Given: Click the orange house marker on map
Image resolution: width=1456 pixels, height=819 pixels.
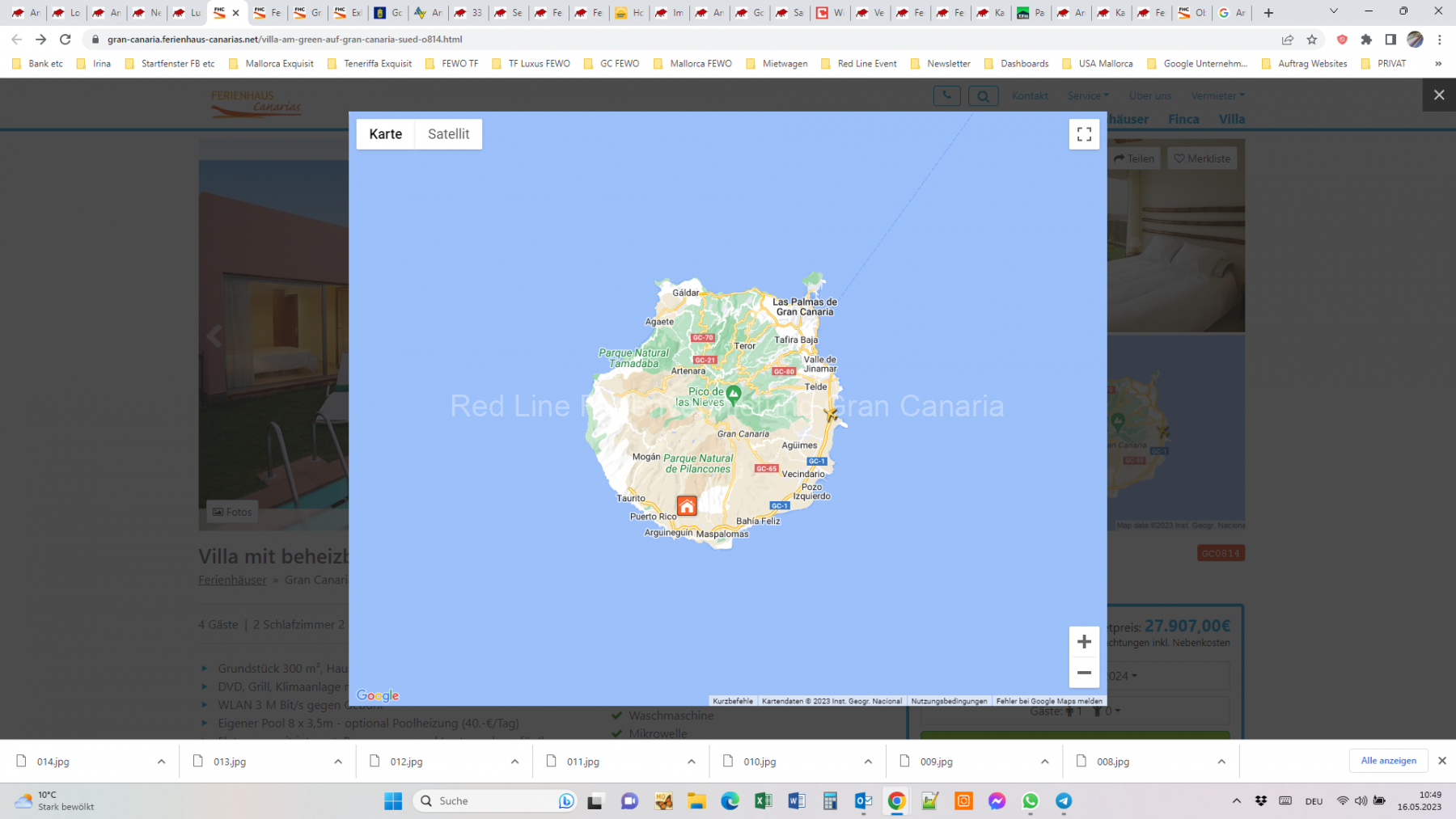Looking at the screenshot, I should [x=687, y=506].
